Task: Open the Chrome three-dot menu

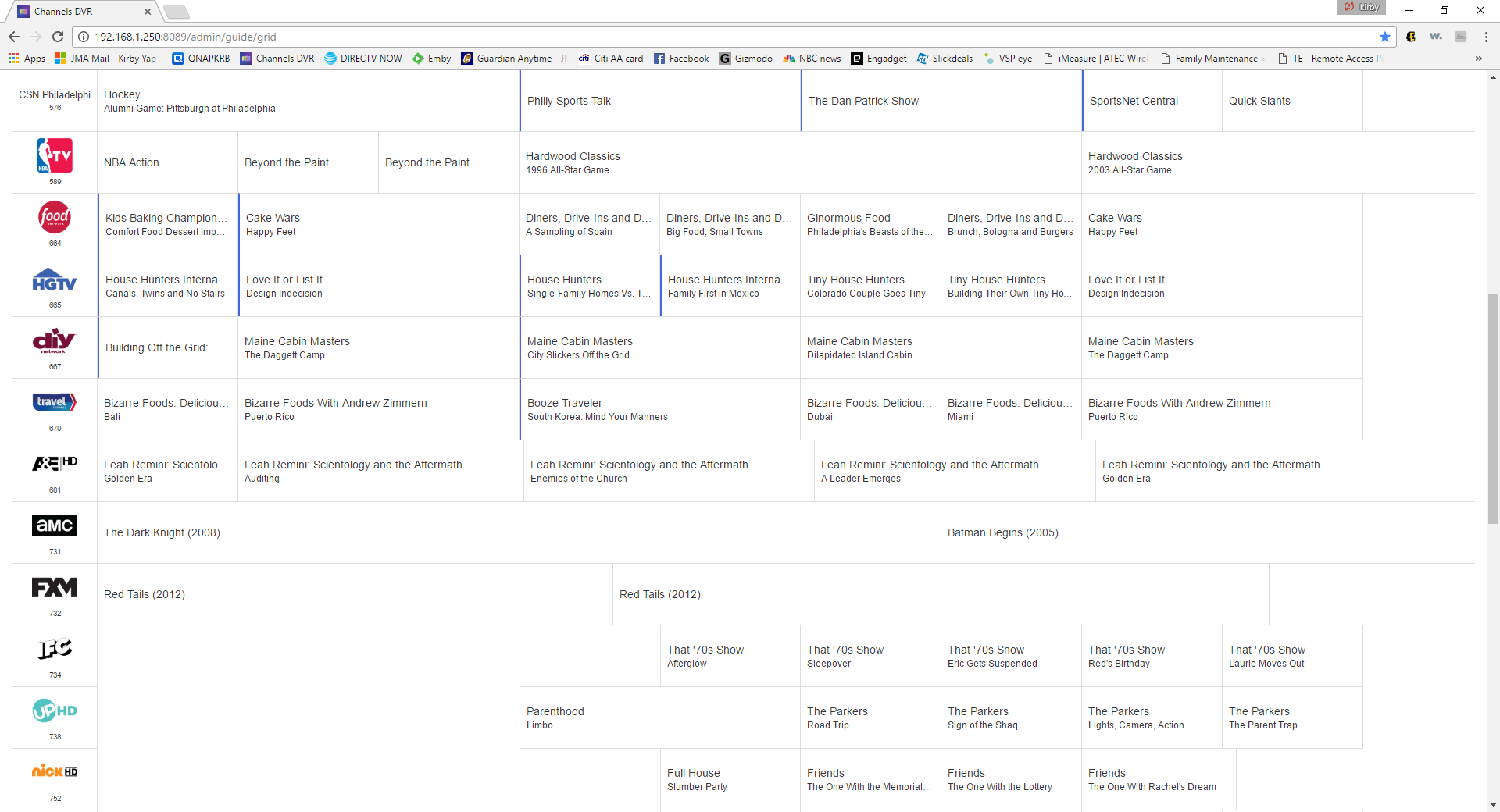Action: click(x=1486, y=37)
